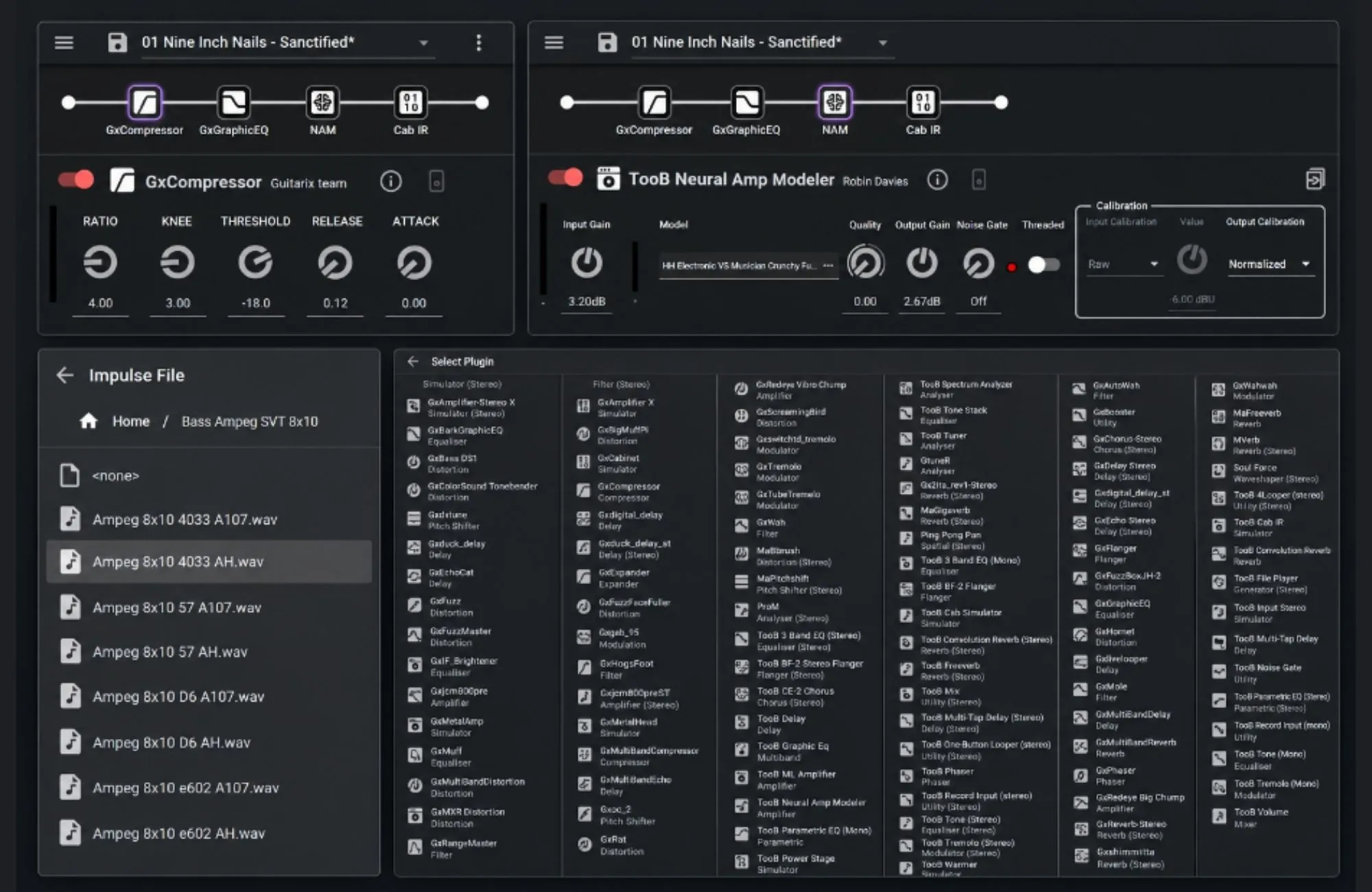1372x892 pixels.
Task: Click the copy-window icon in NAM panel
Action: click(1315, 179)
